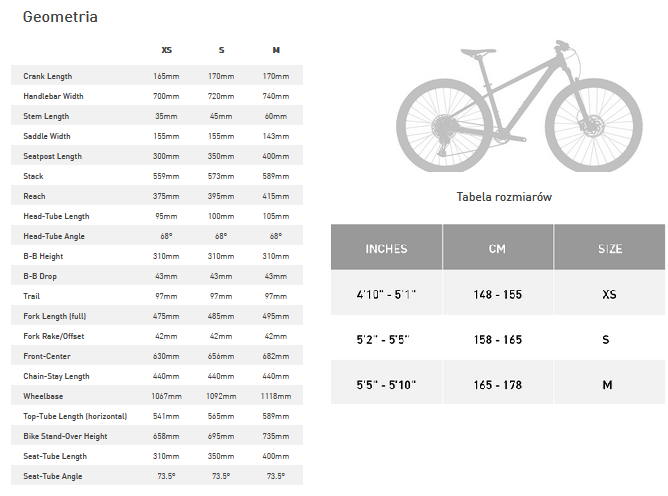Click the Stack value 559mm

166,176
